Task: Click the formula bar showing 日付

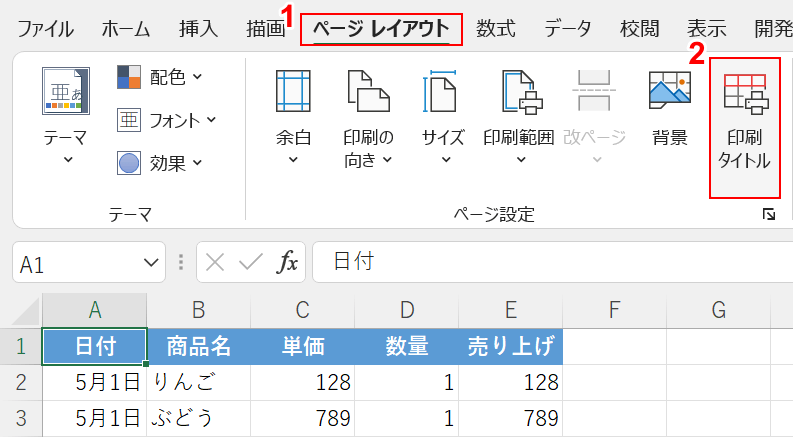Action: pos(550,262)
